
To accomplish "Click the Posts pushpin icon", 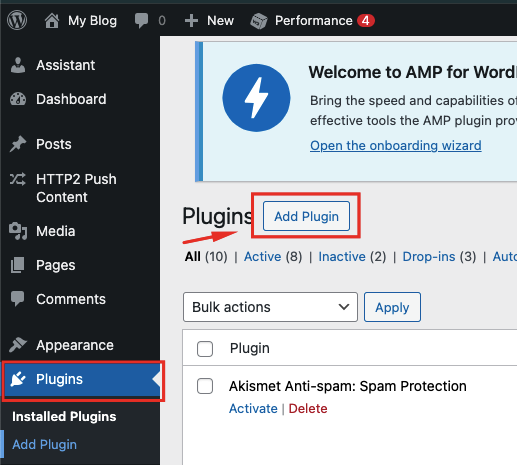I will (18, 144).
